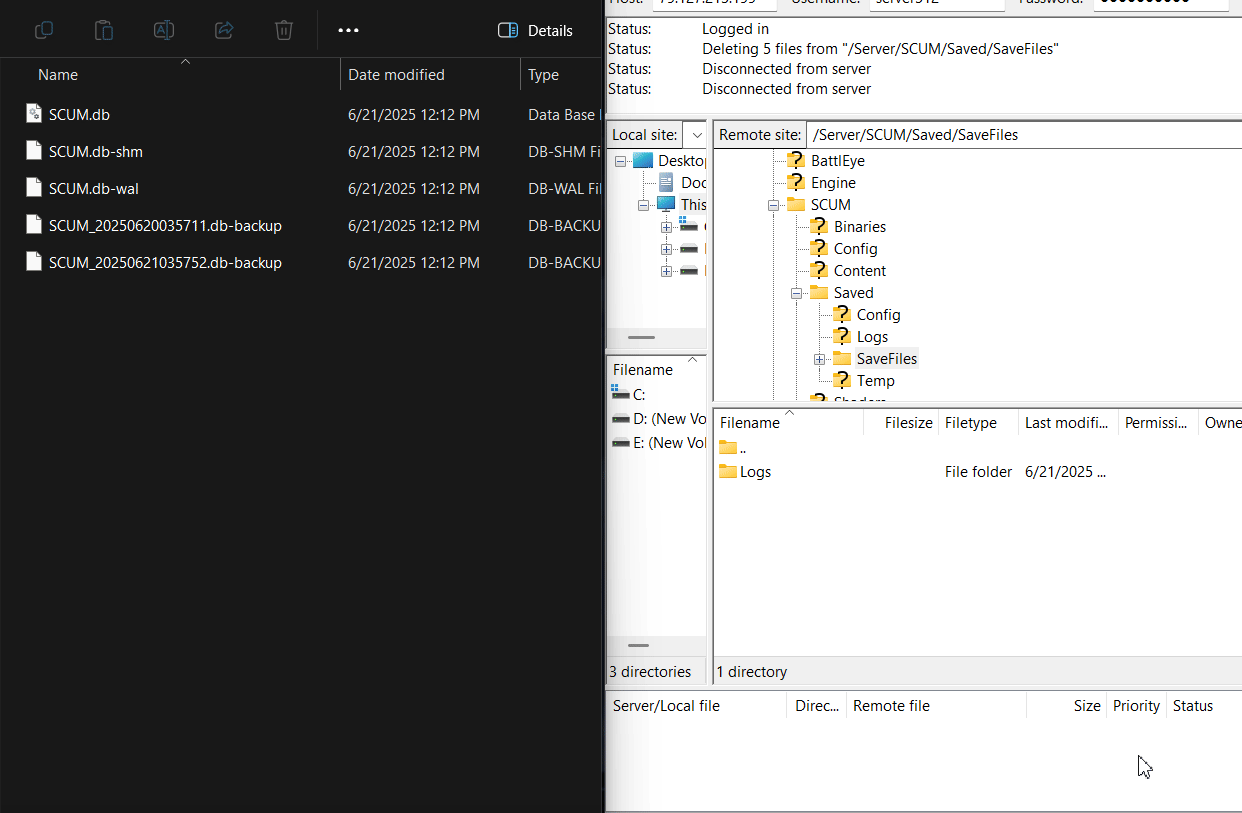Click the Binaries folder icon in remote tree
The height and width of the screenshot is (813, 1242).
[x=819, y=226]
